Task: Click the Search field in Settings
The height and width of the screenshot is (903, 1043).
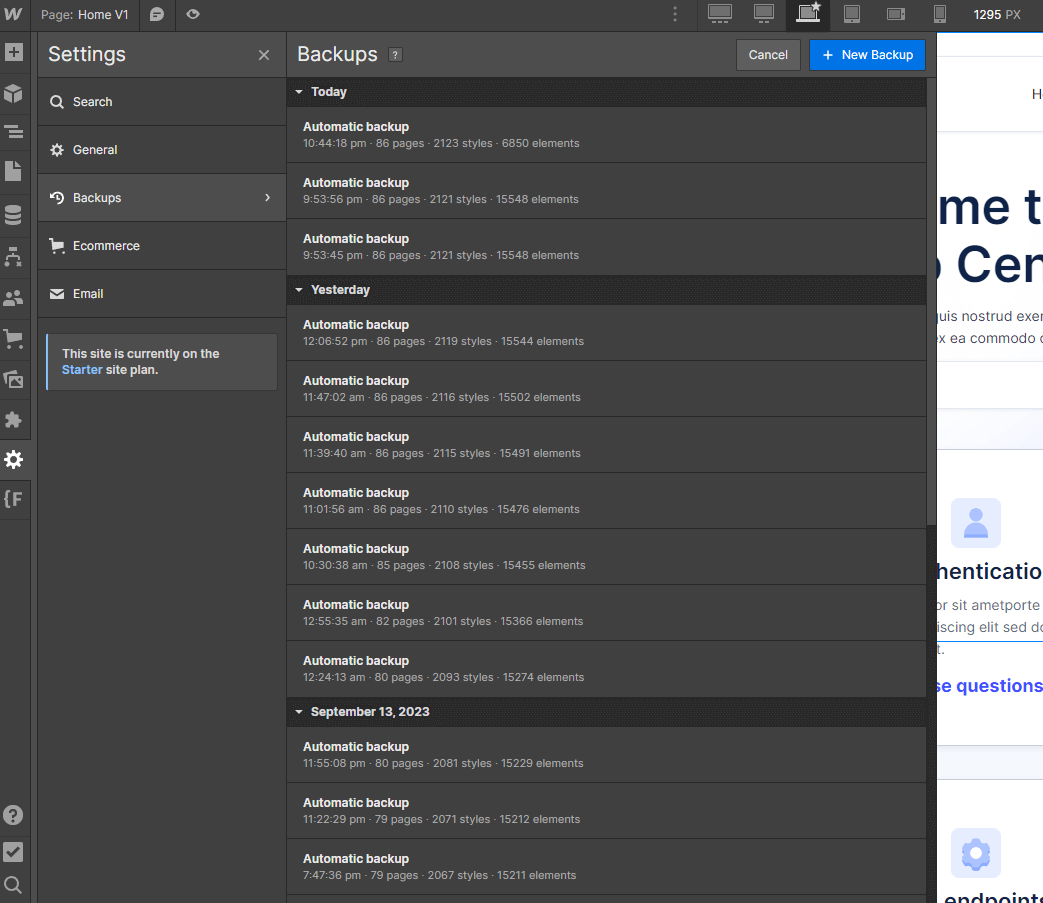Action: tap(93, 101)
